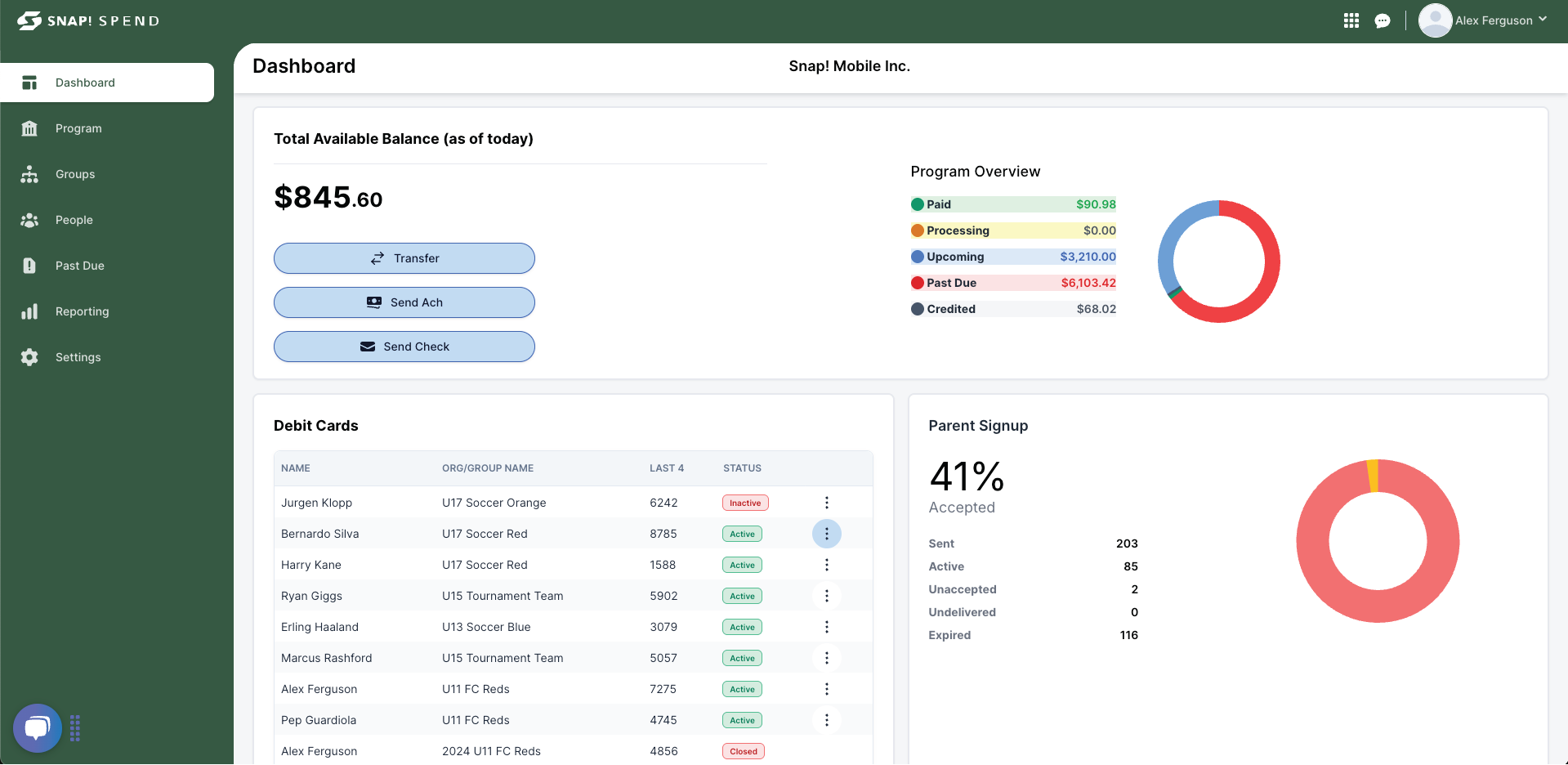Click the Reporting bar chart icon

[x=29, y=311]
